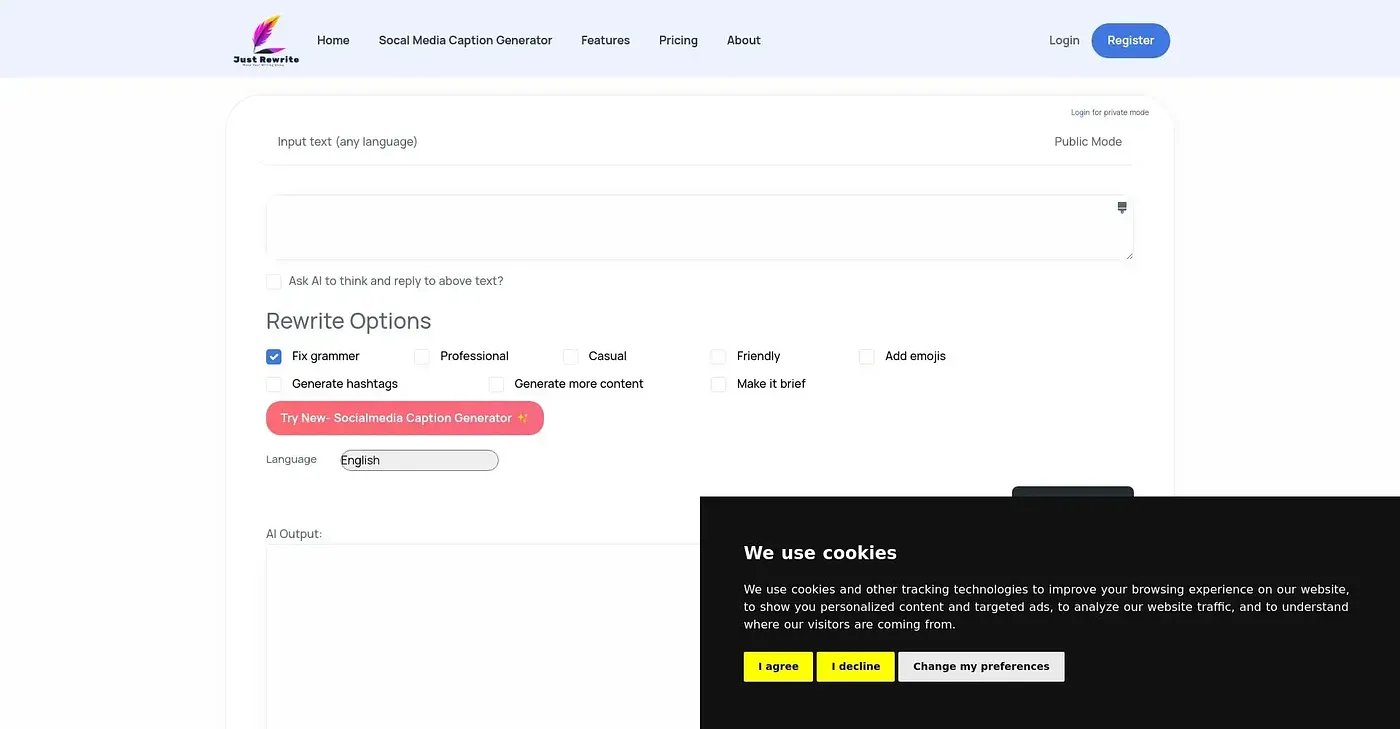The height and width of the screenshot is (729, 1400).
Task: Click the Register button
Action: coord(1131,40)
